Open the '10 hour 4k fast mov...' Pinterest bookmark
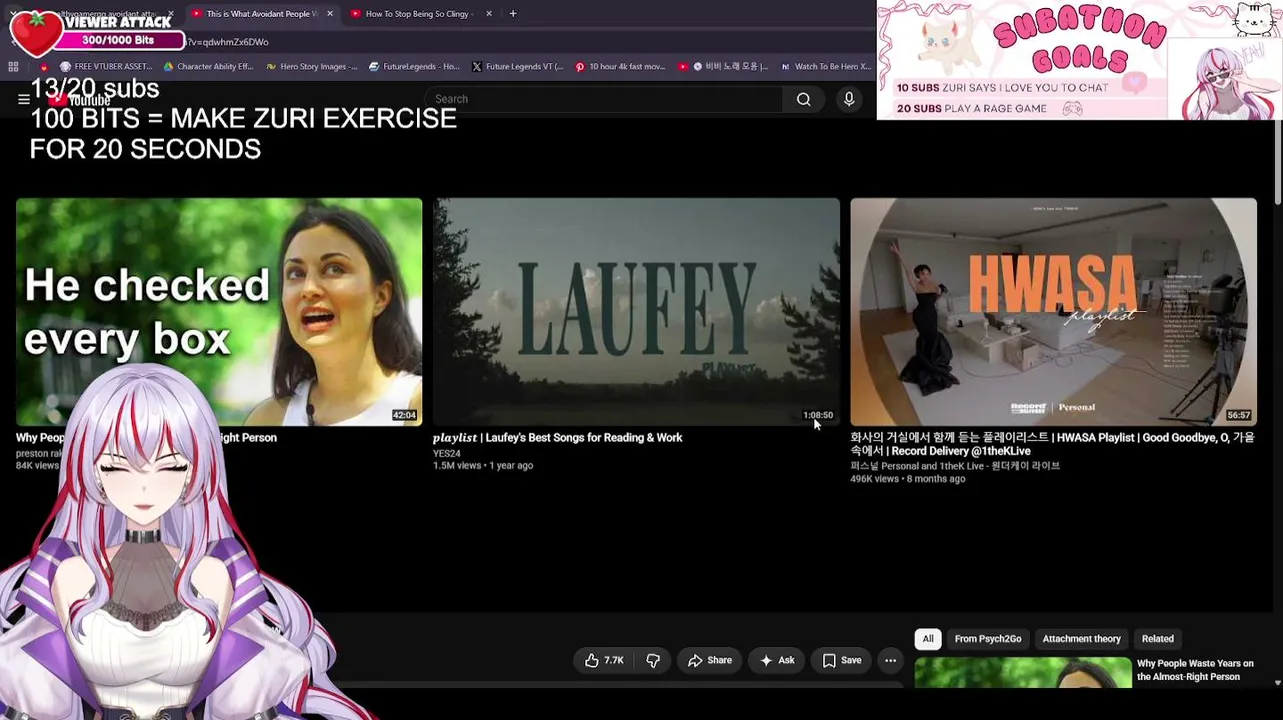This screenshot has width=1283, height=720. coord(620,67)
